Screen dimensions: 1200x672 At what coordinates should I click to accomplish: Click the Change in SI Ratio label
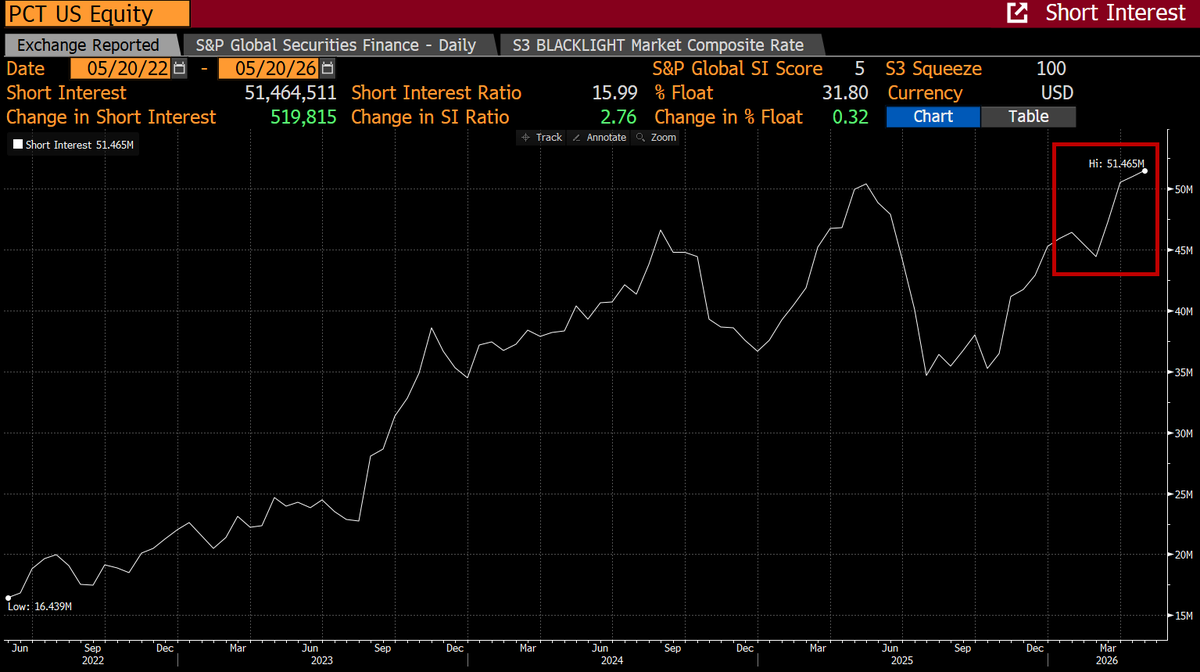pos(431,117)
